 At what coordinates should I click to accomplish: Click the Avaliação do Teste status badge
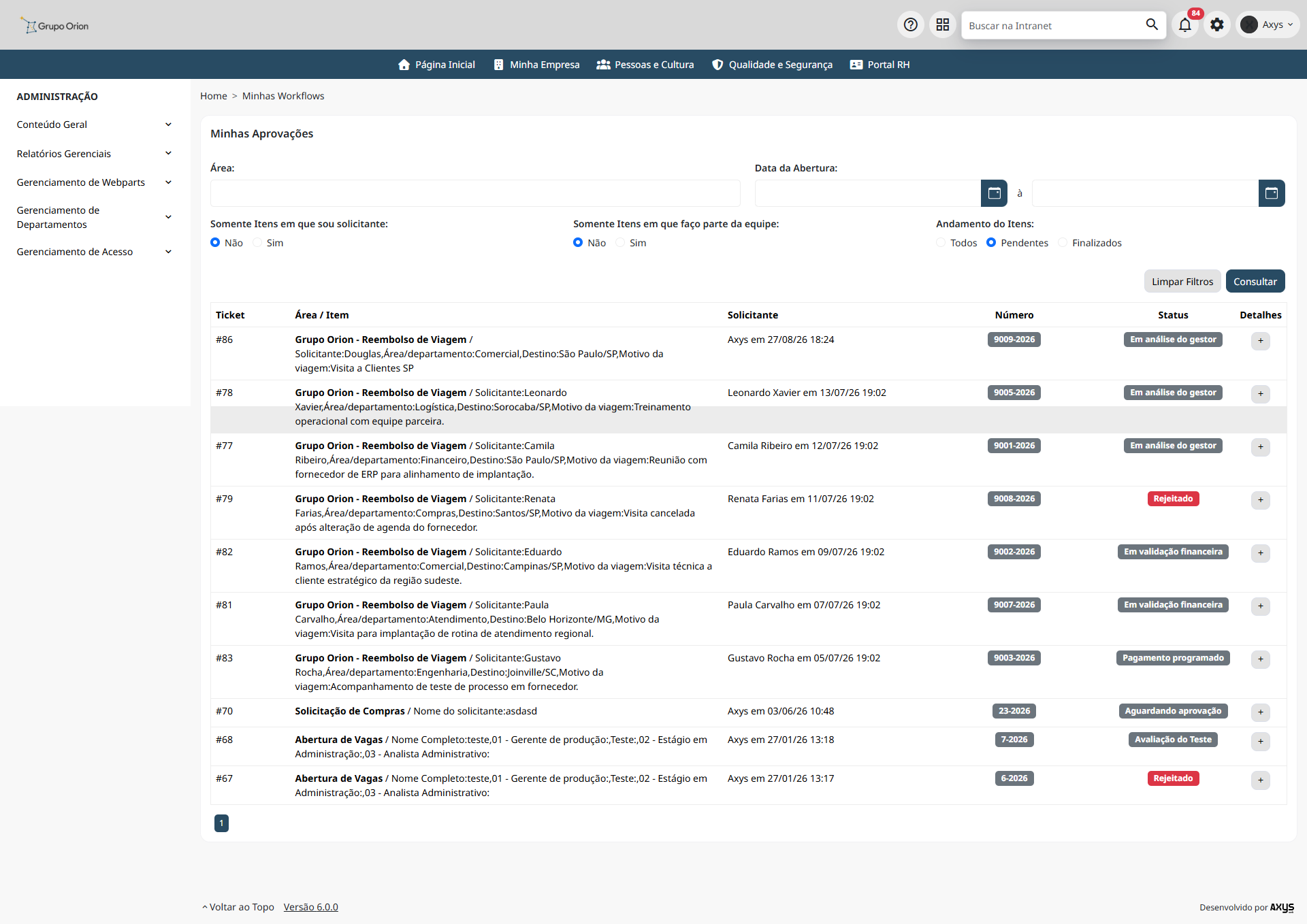point(1173,740)
